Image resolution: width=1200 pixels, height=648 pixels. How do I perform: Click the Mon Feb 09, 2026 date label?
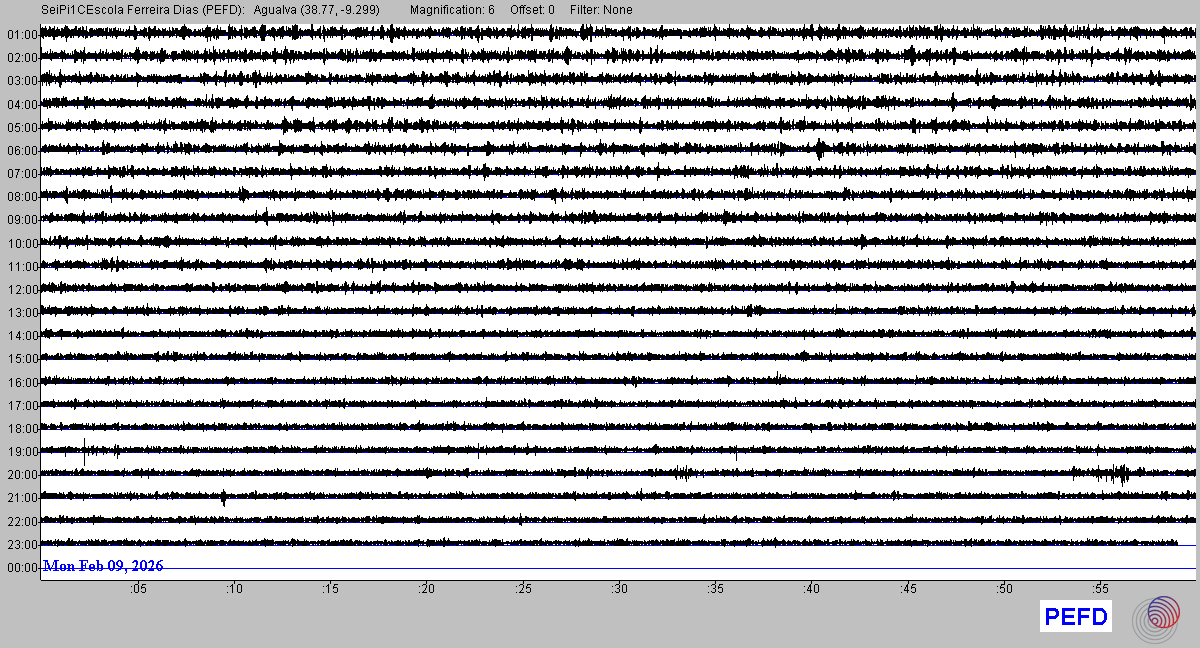(x=103, y=567)
